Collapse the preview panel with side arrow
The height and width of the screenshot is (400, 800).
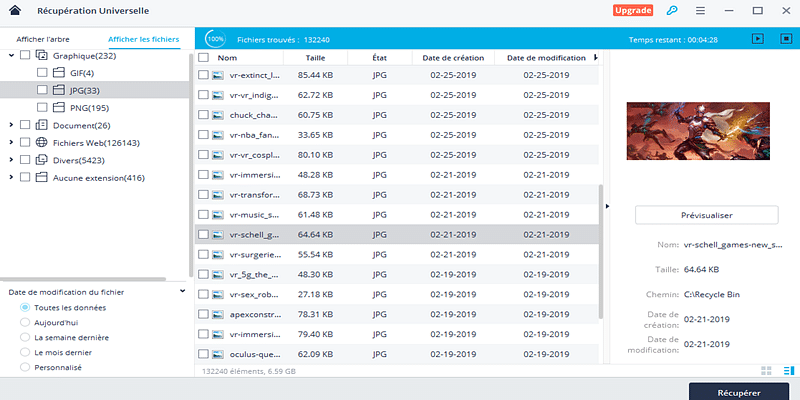[x=607, y=206]
